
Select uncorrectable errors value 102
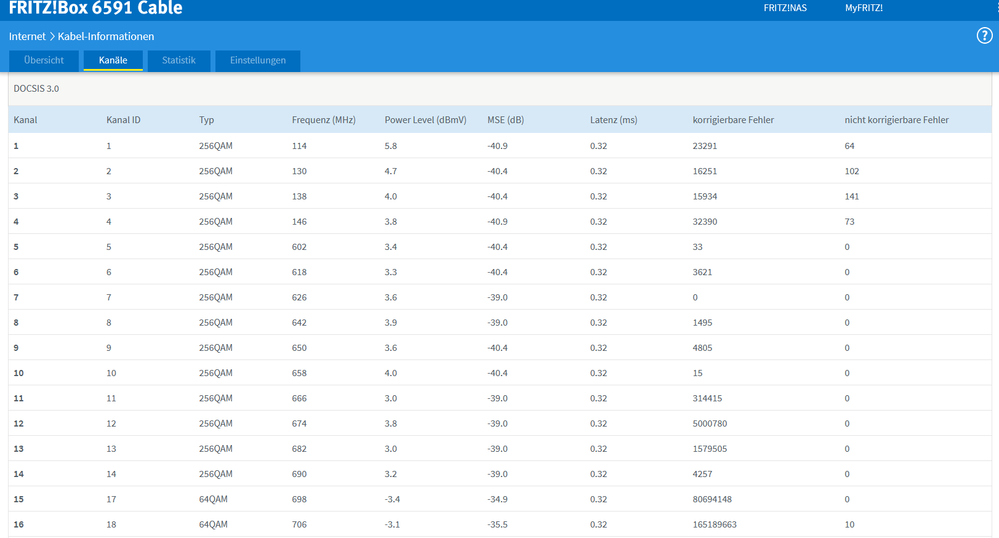tap(852, 171)
